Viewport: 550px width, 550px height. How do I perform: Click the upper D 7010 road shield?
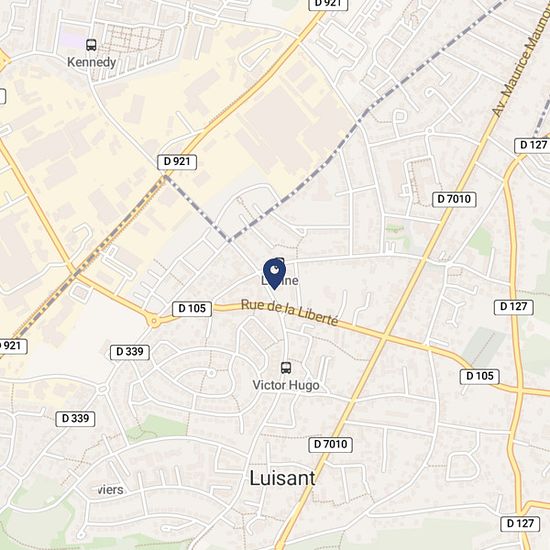tap(454, 199)
